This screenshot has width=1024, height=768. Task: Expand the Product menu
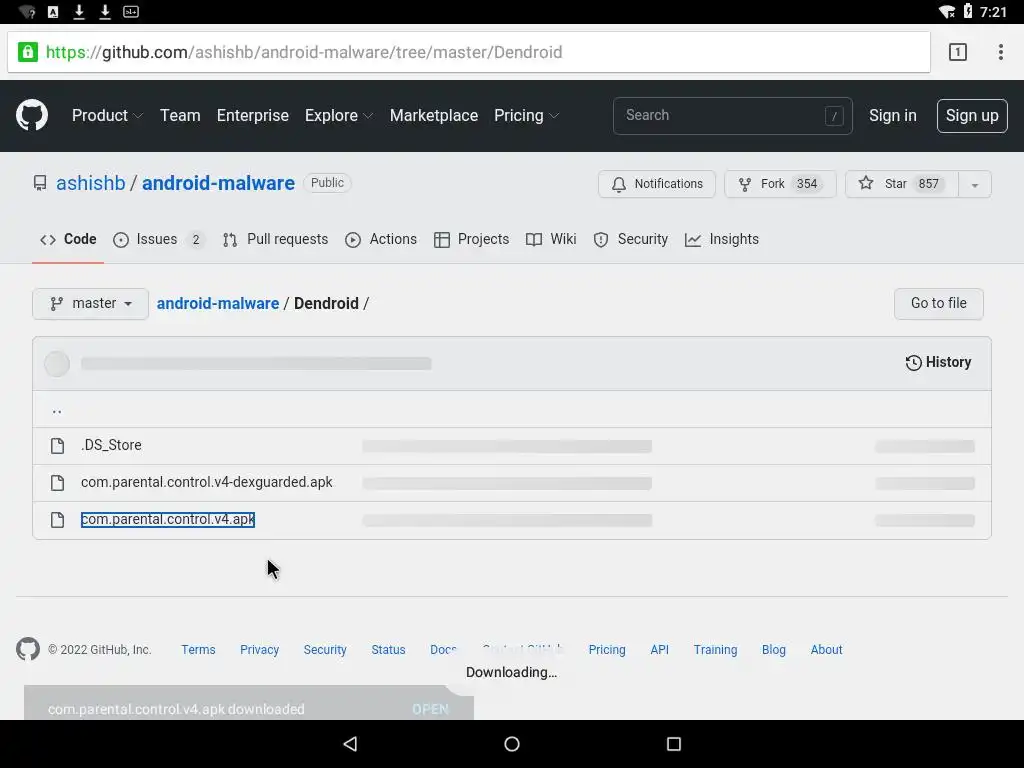click(108, 116)
